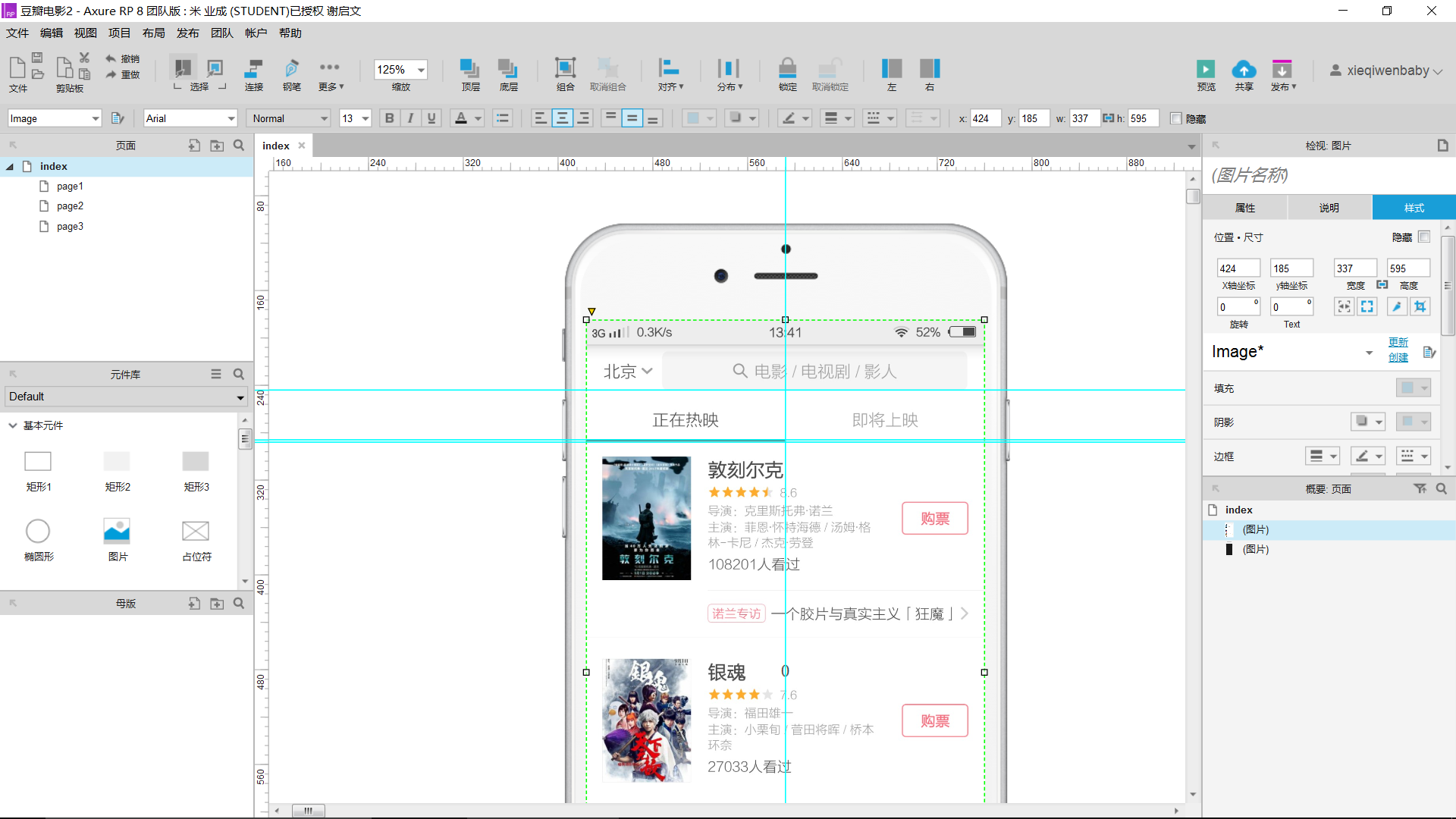The image size is (1456, 819).
Task: Activate the Pen (钢笔) tool
Action: 291,74
